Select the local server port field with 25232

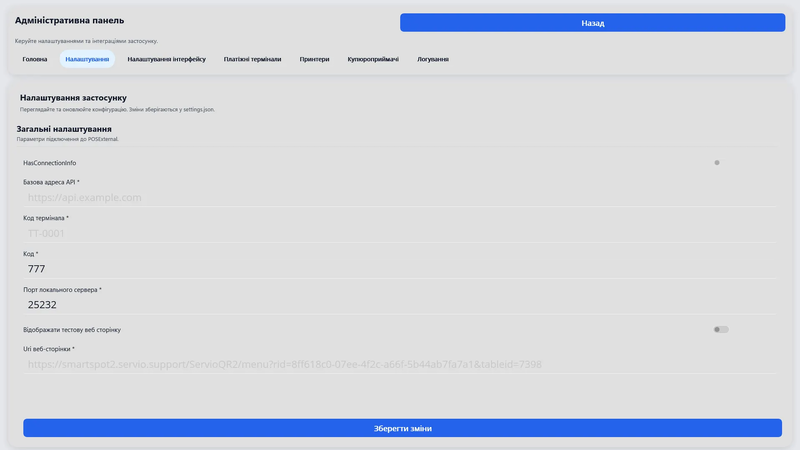point(400,305)
